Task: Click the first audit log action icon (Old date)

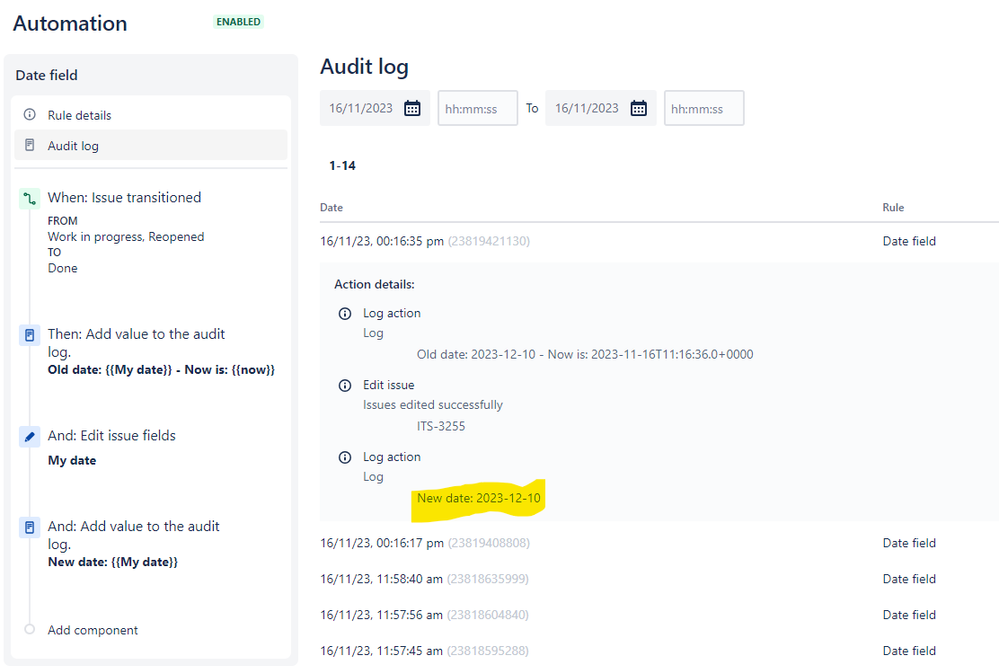Action: 29,335
